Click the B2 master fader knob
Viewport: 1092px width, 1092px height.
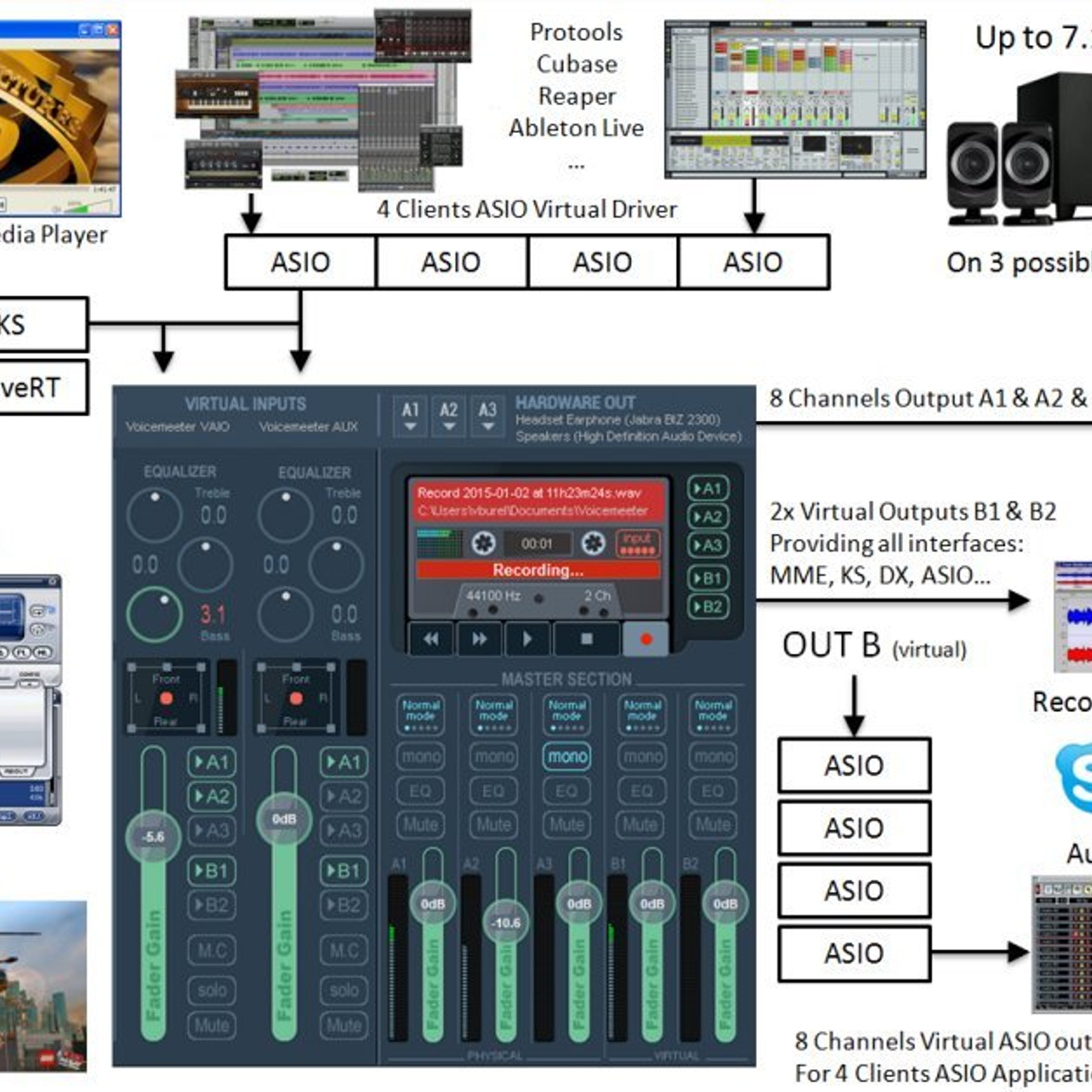[x=725, y=904]
